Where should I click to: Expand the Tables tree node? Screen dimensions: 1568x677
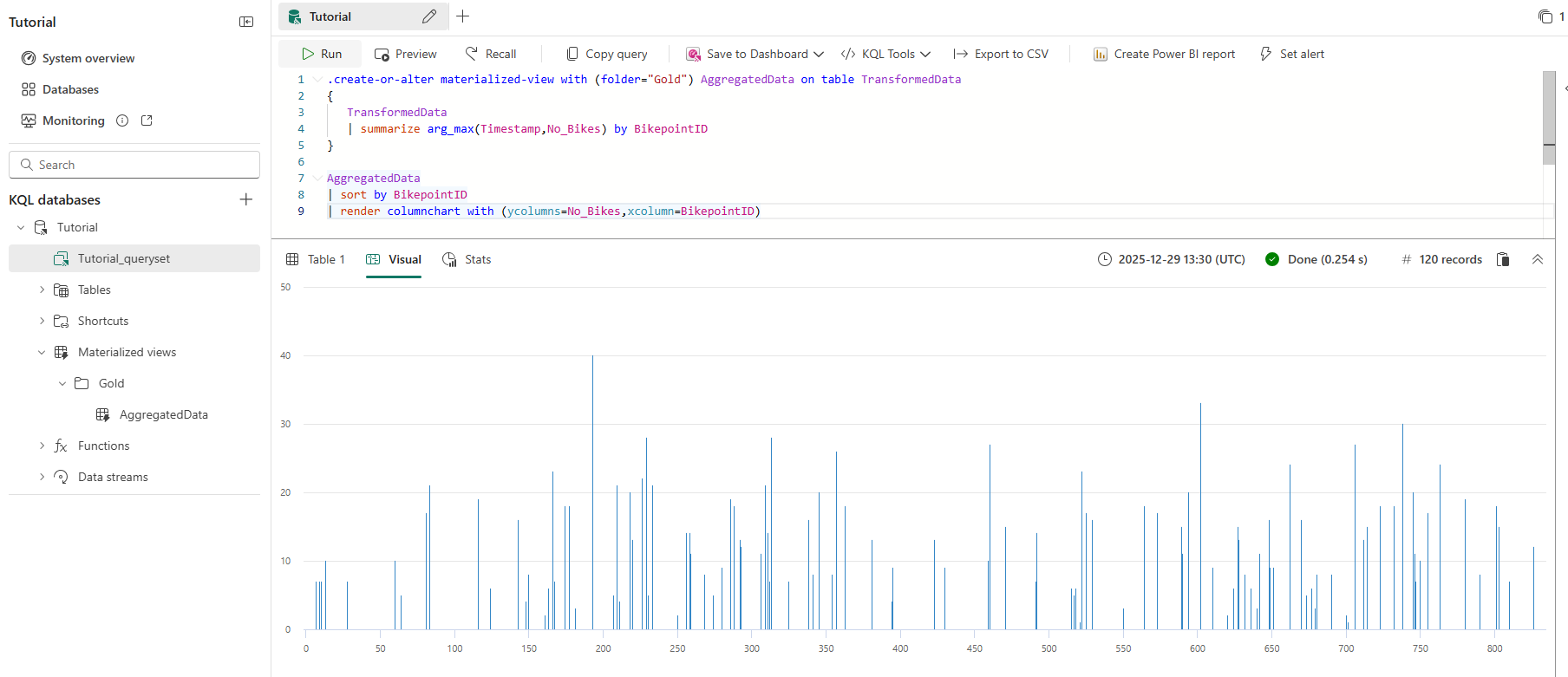42,290
